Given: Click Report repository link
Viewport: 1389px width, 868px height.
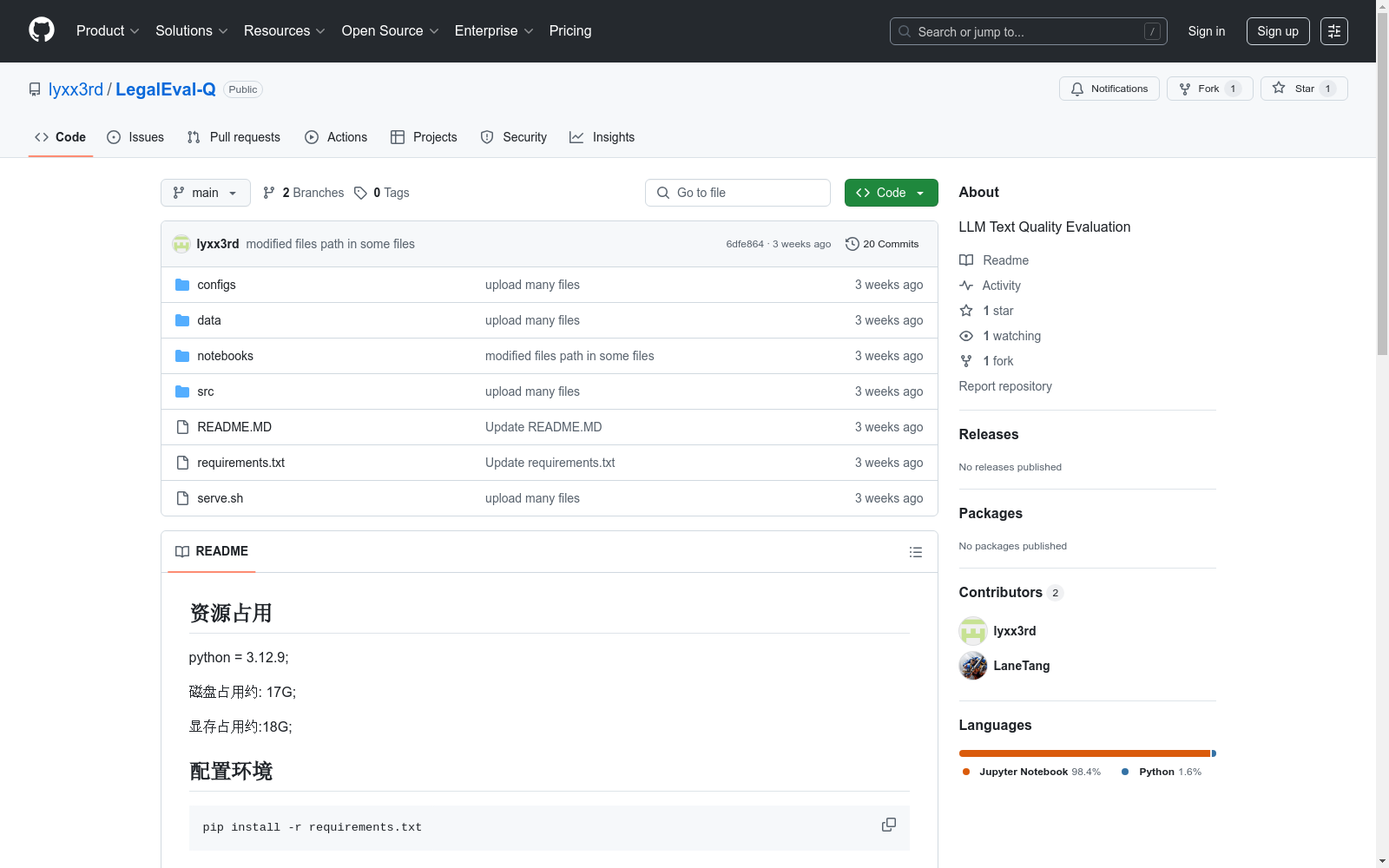Looking at the screenshot, I should tap(1005, 386).
